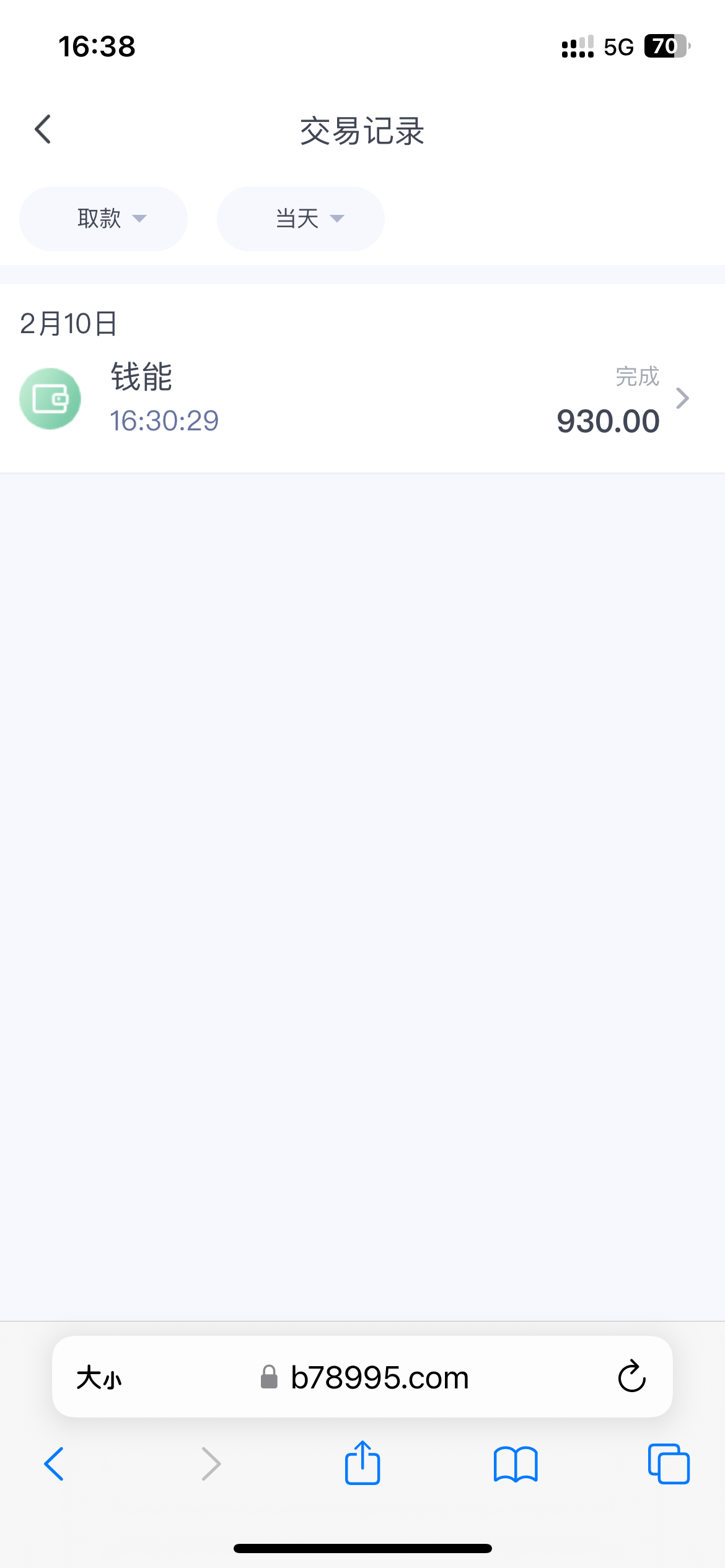
Task: Expand transaction details via right chevron
Action: 682,398
